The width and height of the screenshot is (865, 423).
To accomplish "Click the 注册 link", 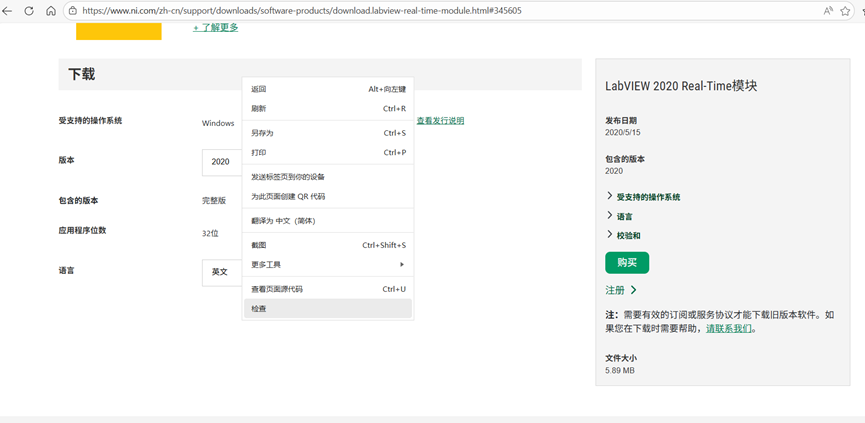I will tap(621, 290).
